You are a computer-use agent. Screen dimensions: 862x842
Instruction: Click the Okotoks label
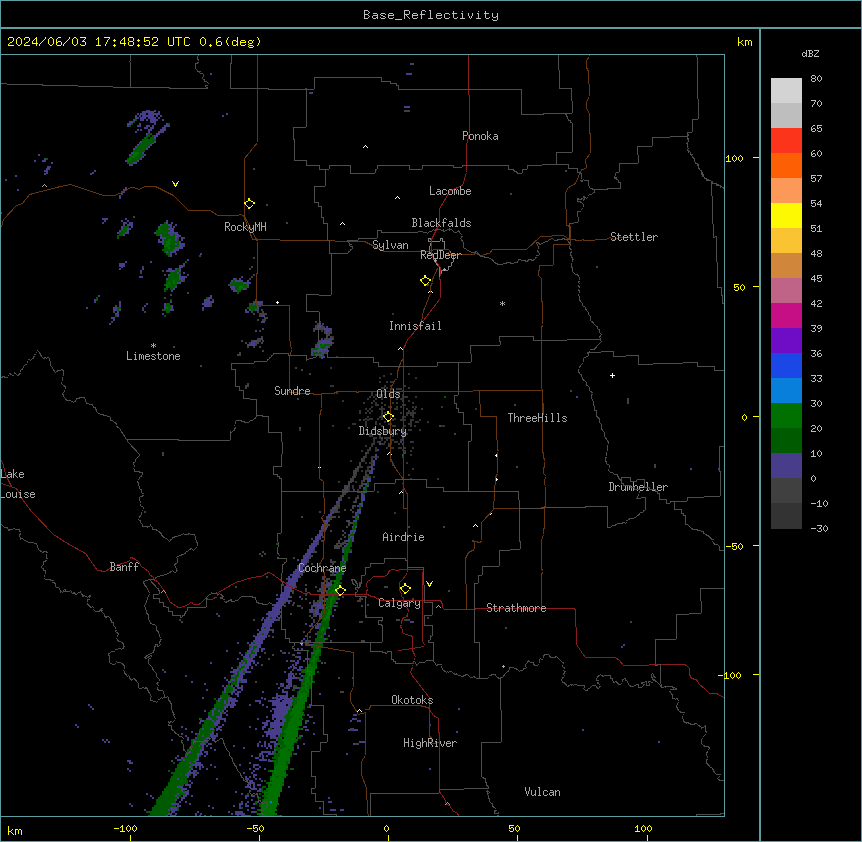[412, 700]
